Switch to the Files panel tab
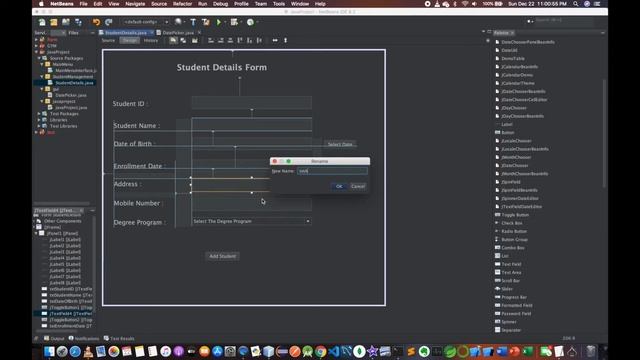640x360 pixels. 73,33
